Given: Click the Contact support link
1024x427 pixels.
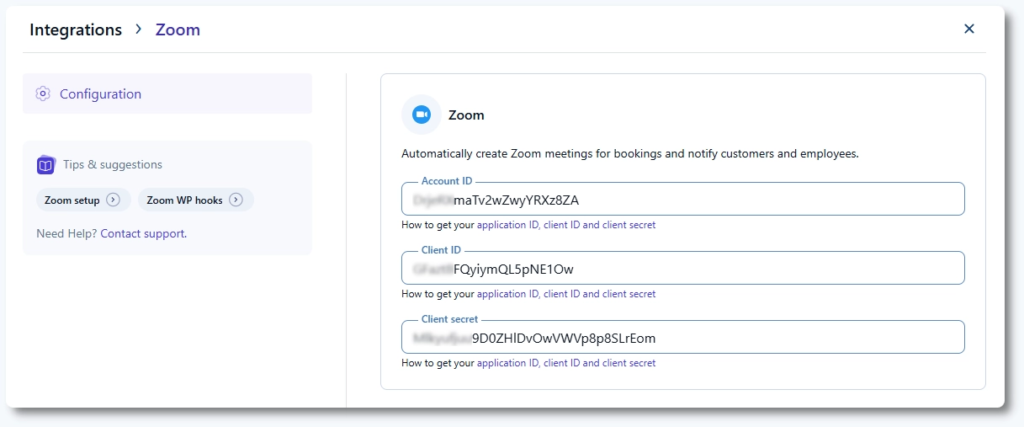Looking at the screenshot, I should point(143,234).
